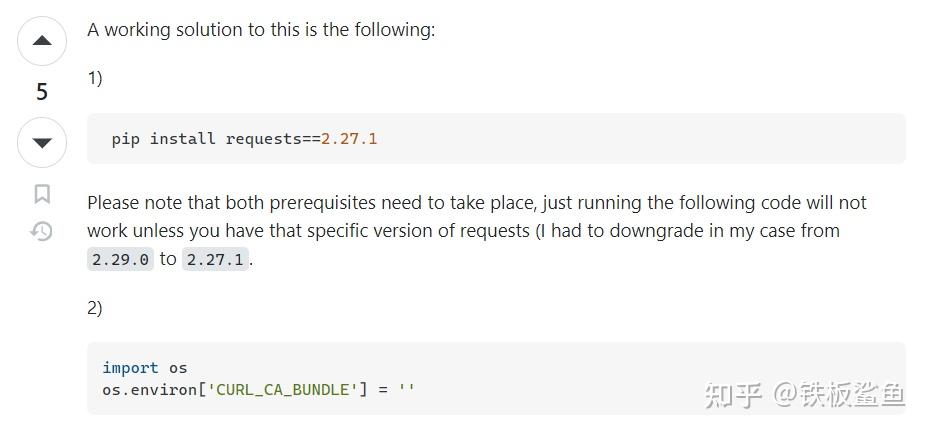Show the answer's activity history

[x=42, y=232]
